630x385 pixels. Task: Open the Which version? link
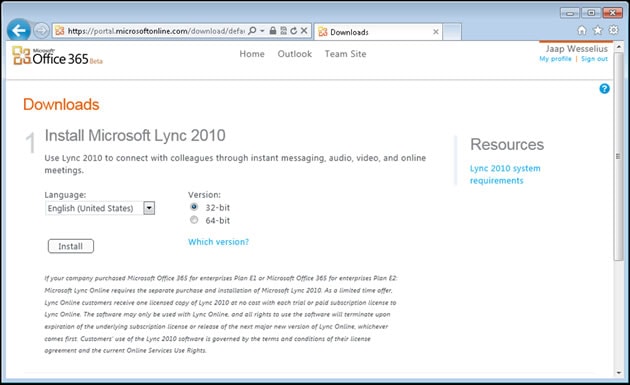(x=219, y=242)
